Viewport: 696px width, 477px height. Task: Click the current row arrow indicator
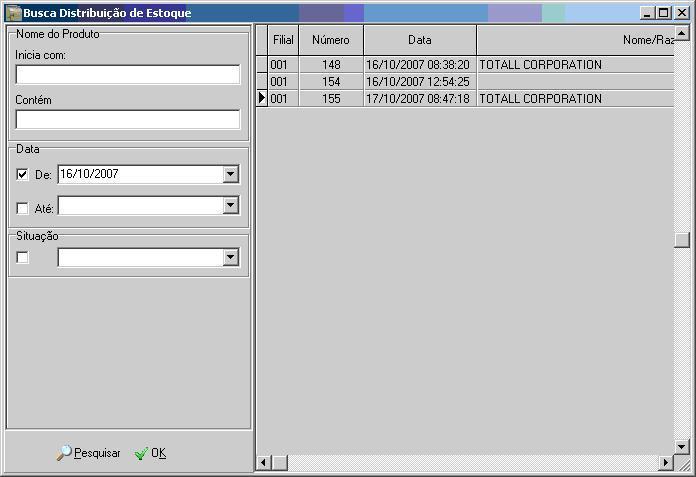click(262, 99)
